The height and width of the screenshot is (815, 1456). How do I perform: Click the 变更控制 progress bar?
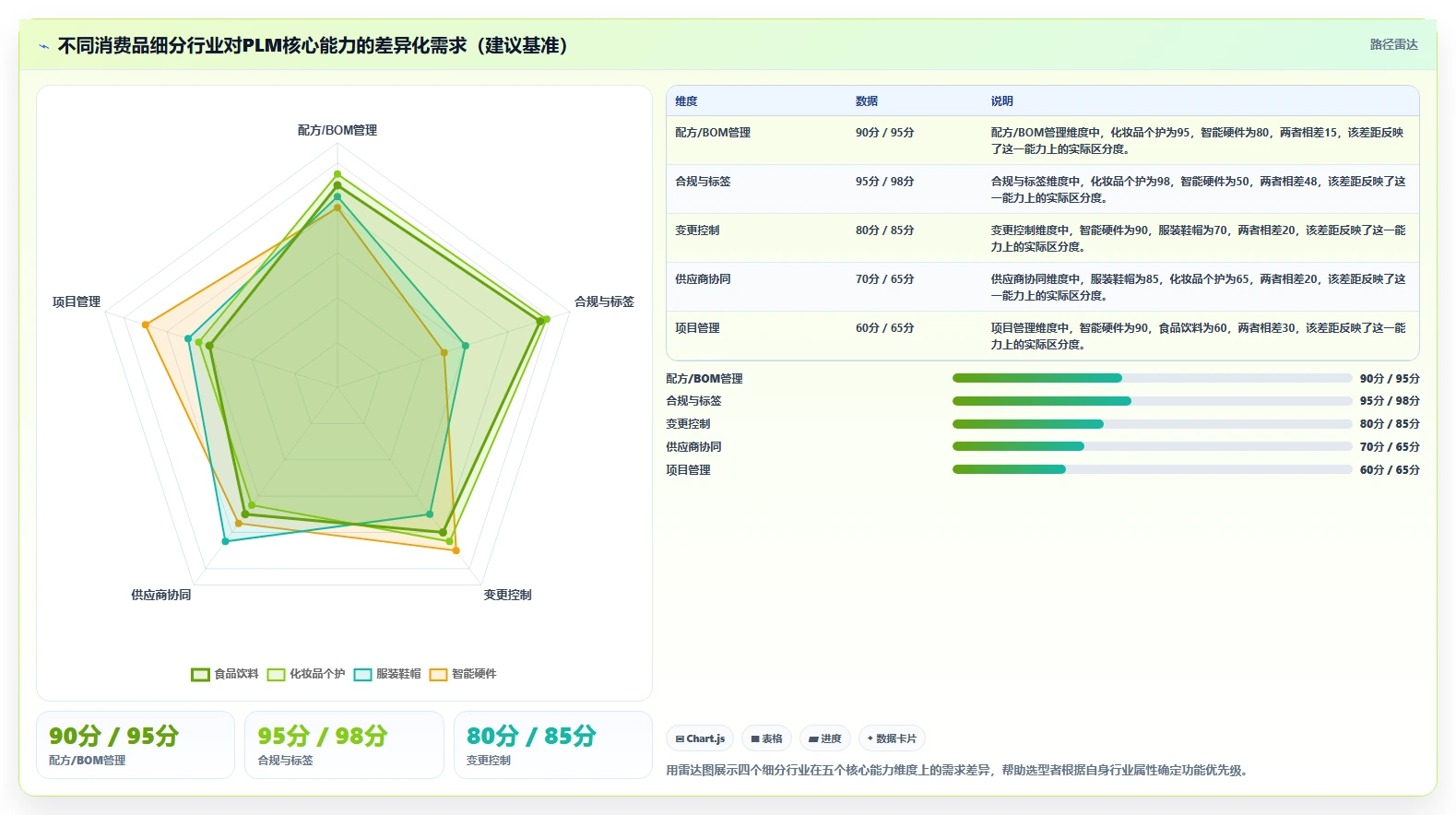point(1153,424)
